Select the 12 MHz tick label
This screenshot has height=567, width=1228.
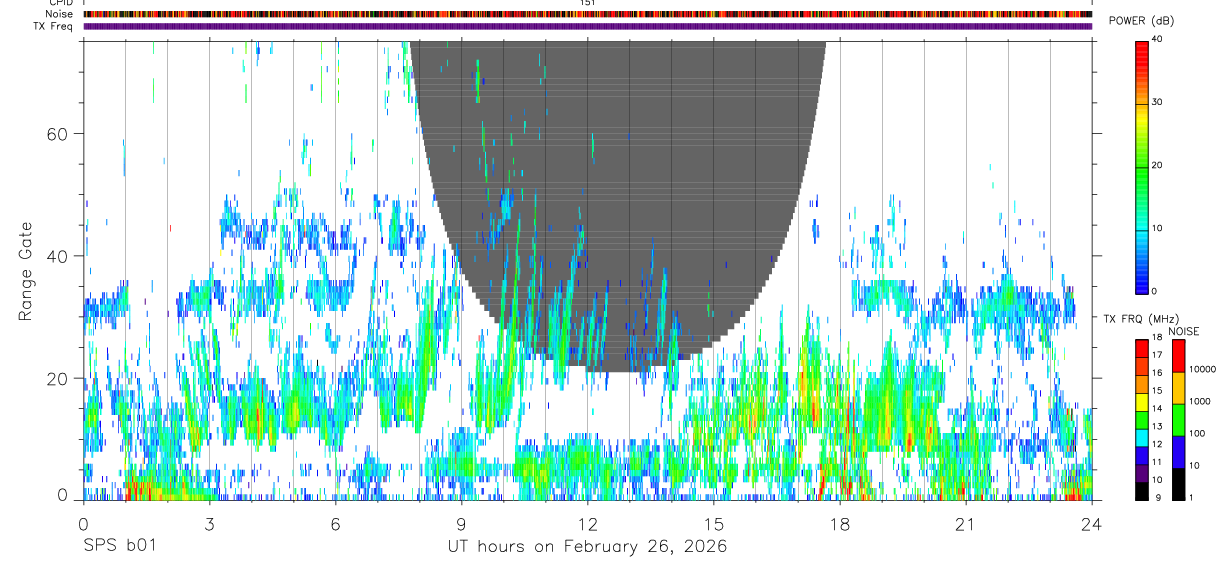pos(1157,444)
